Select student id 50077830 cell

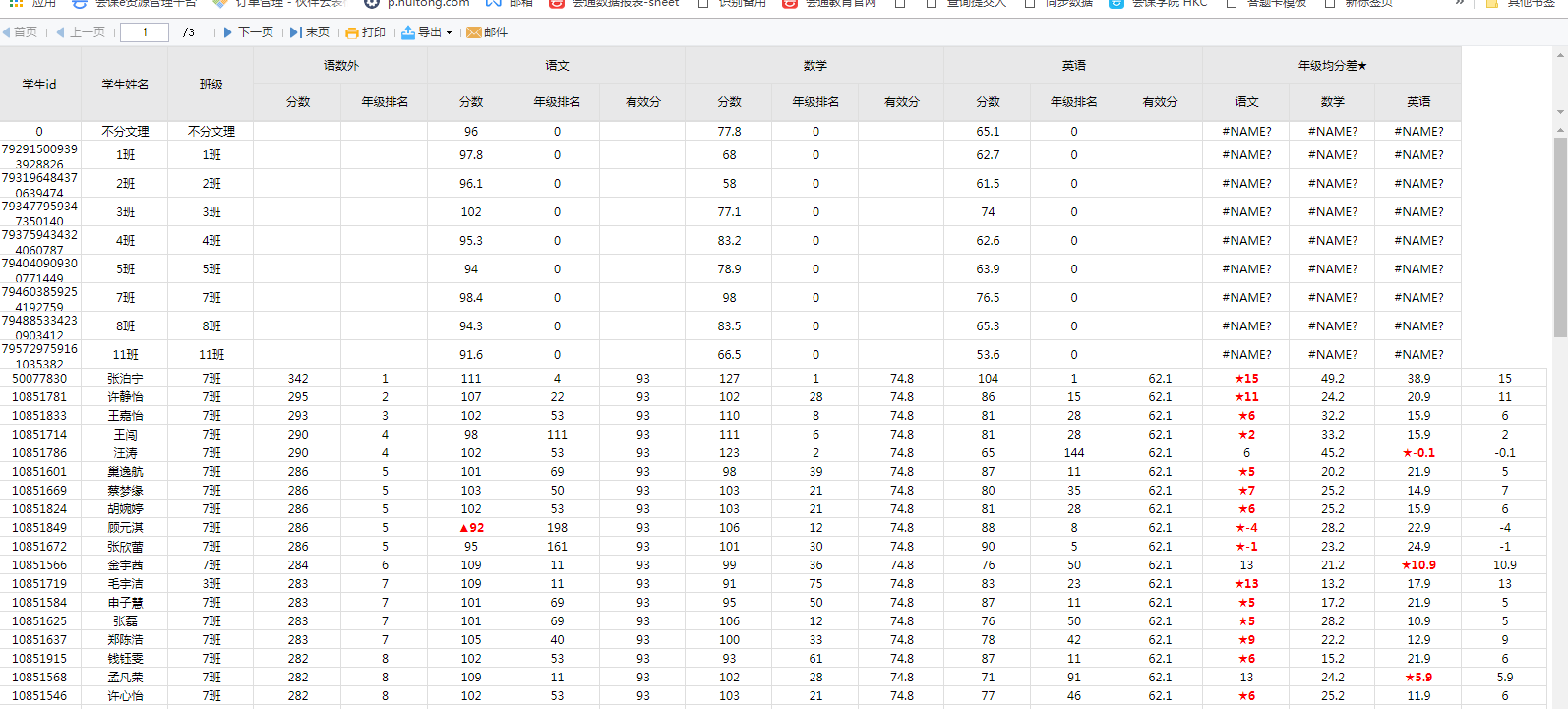39,379
